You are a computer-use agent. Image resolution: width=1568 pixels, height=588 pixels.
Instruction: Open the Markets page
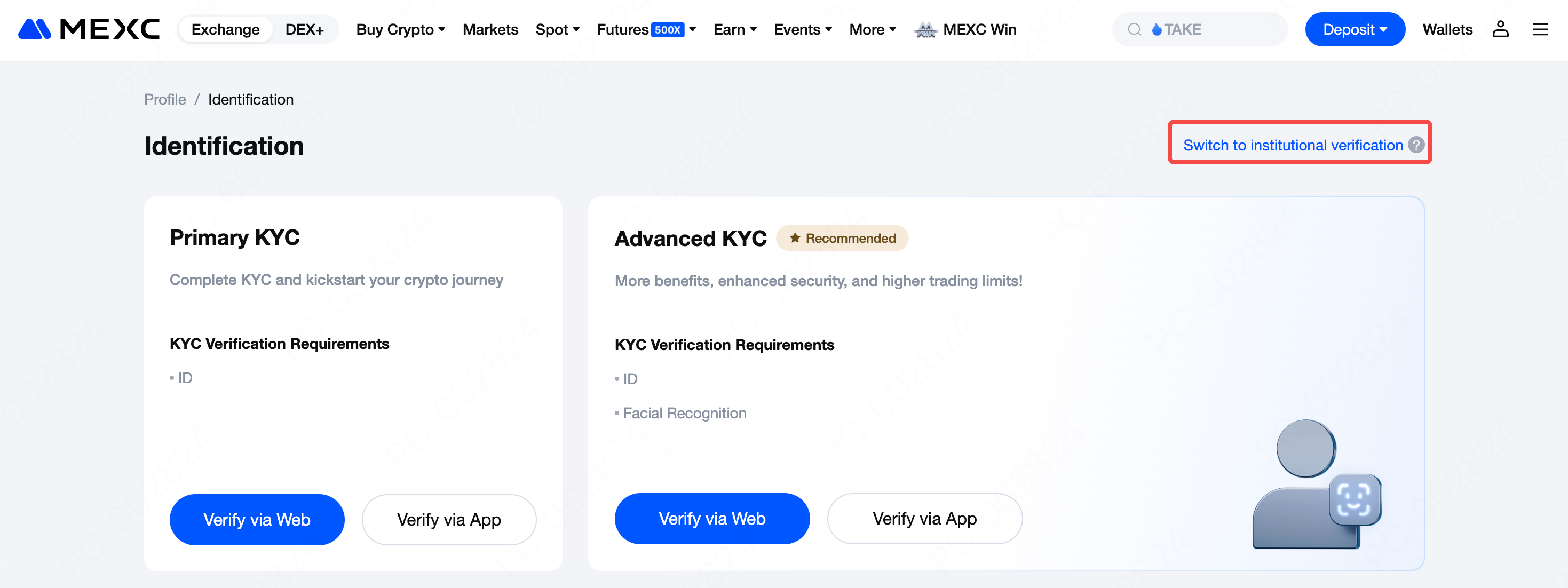(490, 29)
